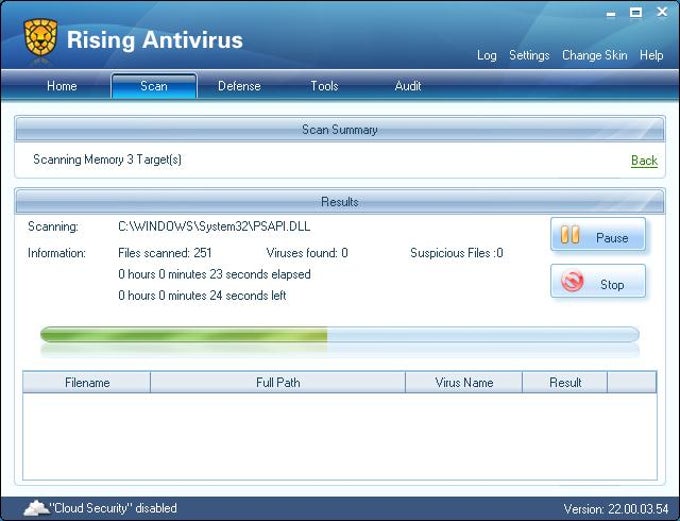Viewport: 680px width, 521px height.
Task: Click the C:\WINDOWS\System32\PSAPI.DLL path text
Action: pyautogui.click(x=214, y=226)
